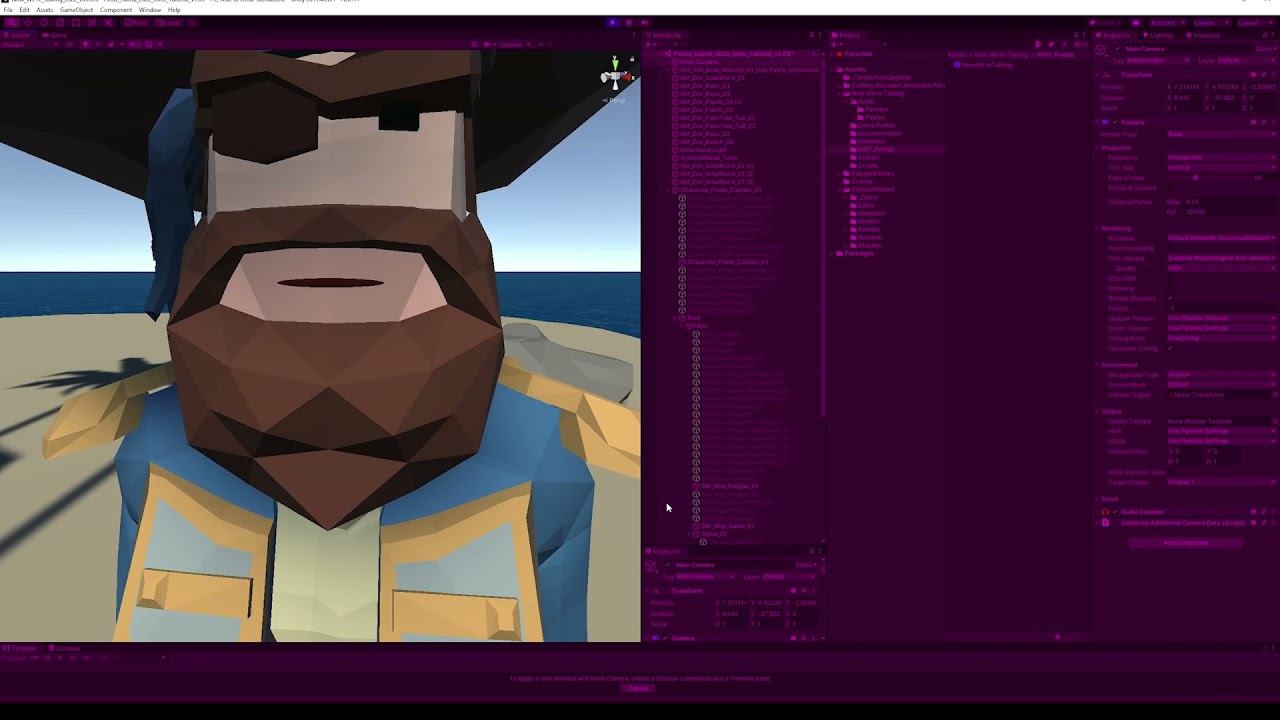Screen dimensions: 1280x720
Task: Open the Assets menu
Action: coord(45,10)
